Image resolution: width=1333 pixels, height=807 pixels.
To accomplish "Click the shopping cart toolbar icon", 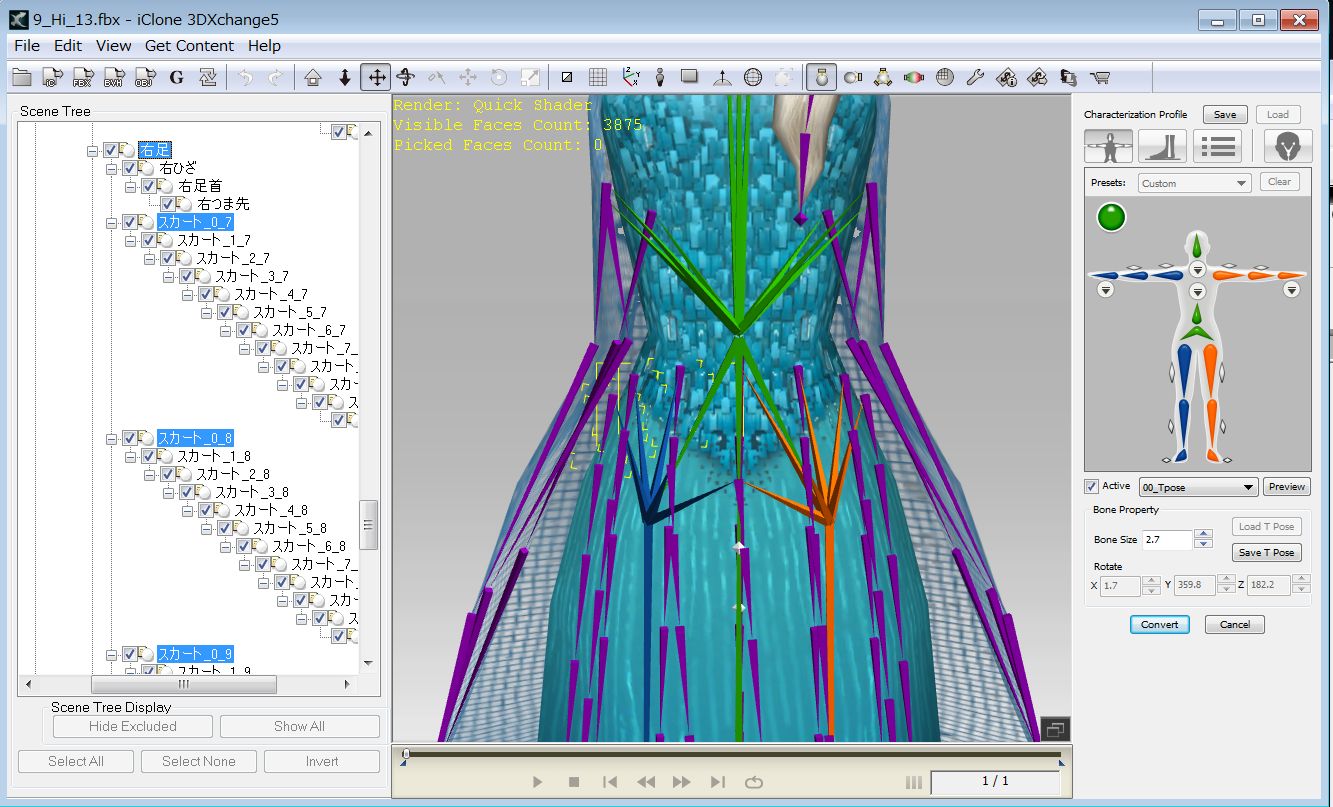I will (x=1100, y=77).
